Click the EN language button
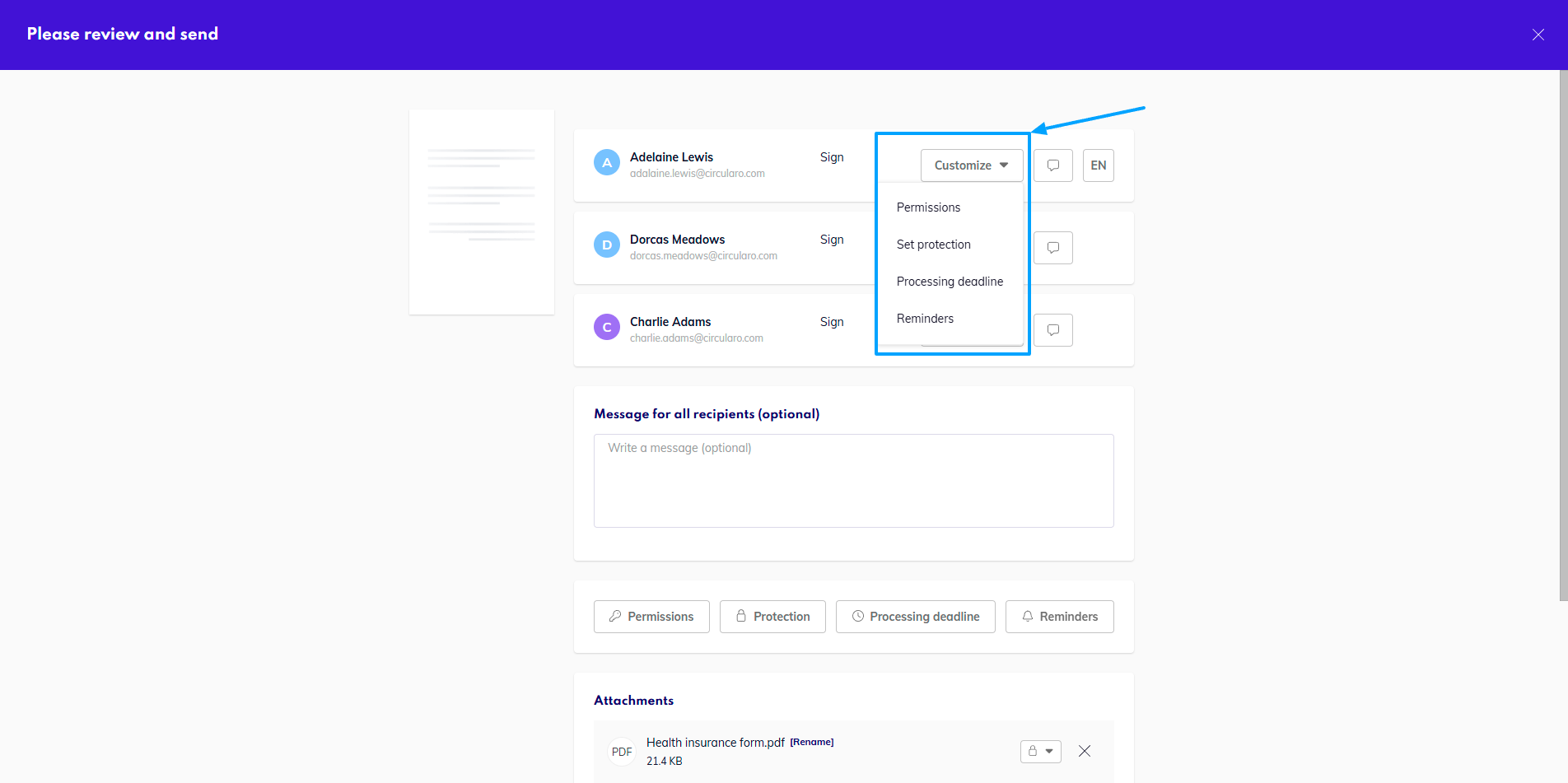 coord(1098,165)
